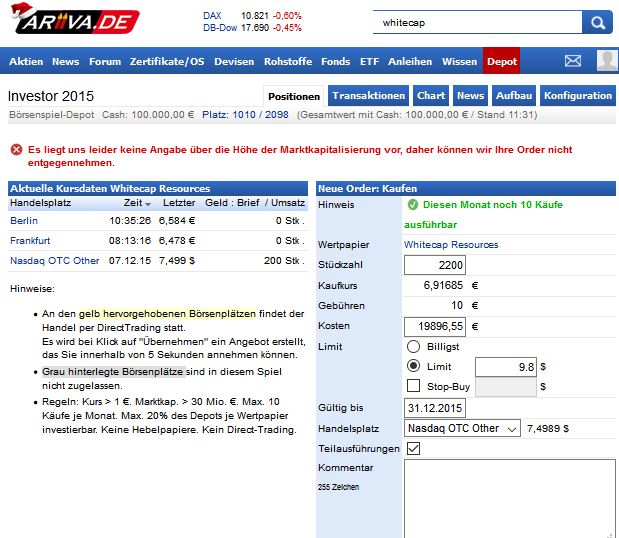The image size is (619, 538).
Task: Open the ETF menu
Action: [x=369, y=61]
